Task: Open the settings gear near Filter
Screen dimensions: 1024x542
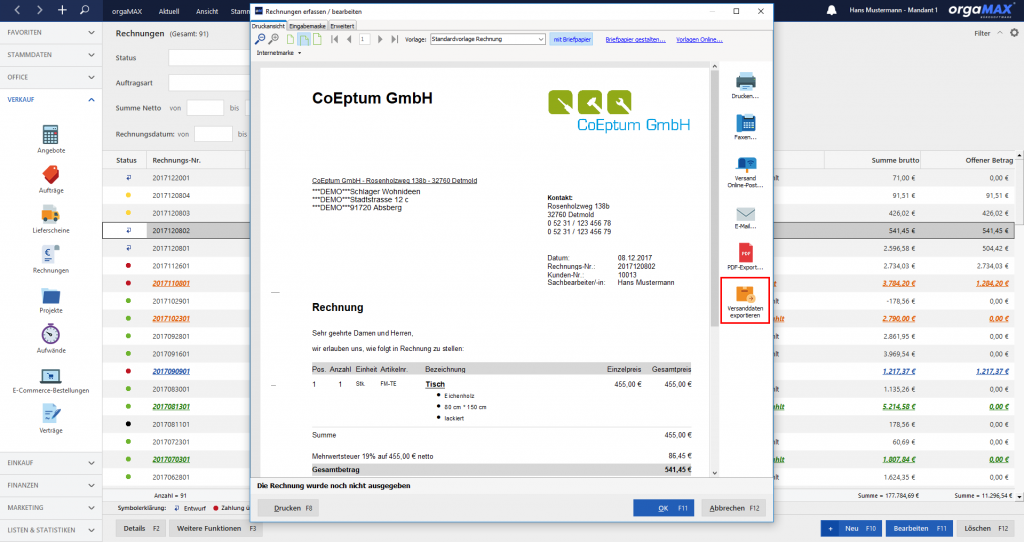Action: 1014,33
